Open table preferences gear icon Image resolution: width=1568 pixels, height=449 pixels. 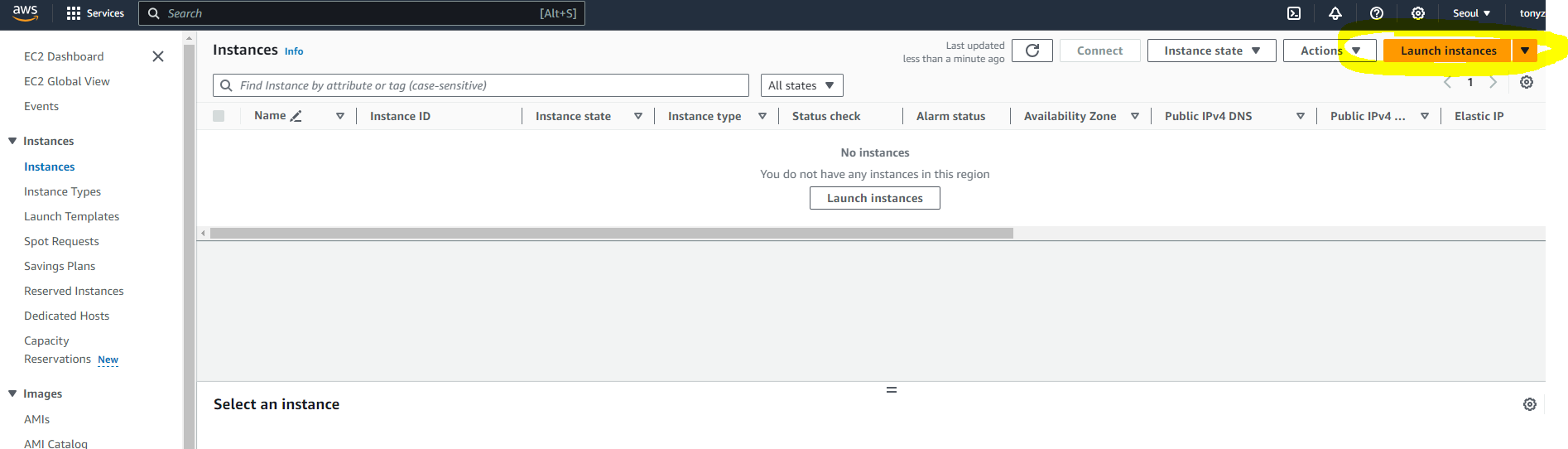click(1527, 82)
